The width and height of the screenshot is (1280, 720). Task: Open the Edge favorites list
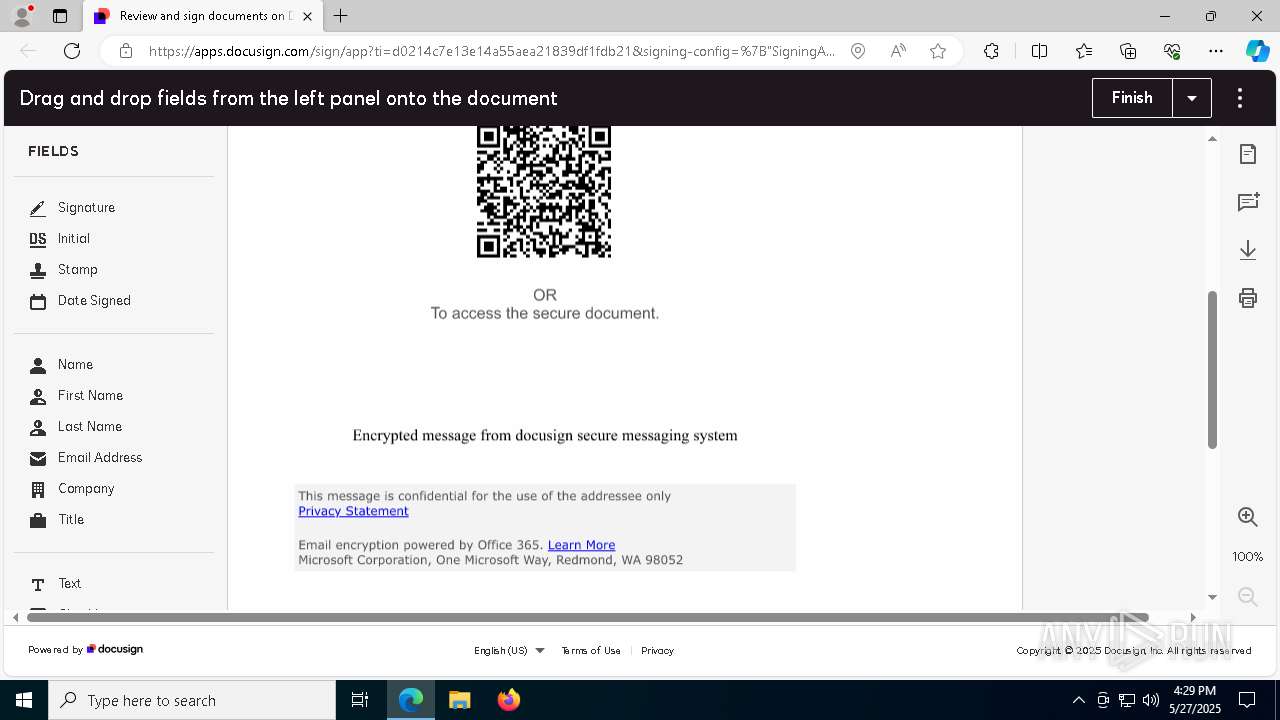(x=1084, y=51)
